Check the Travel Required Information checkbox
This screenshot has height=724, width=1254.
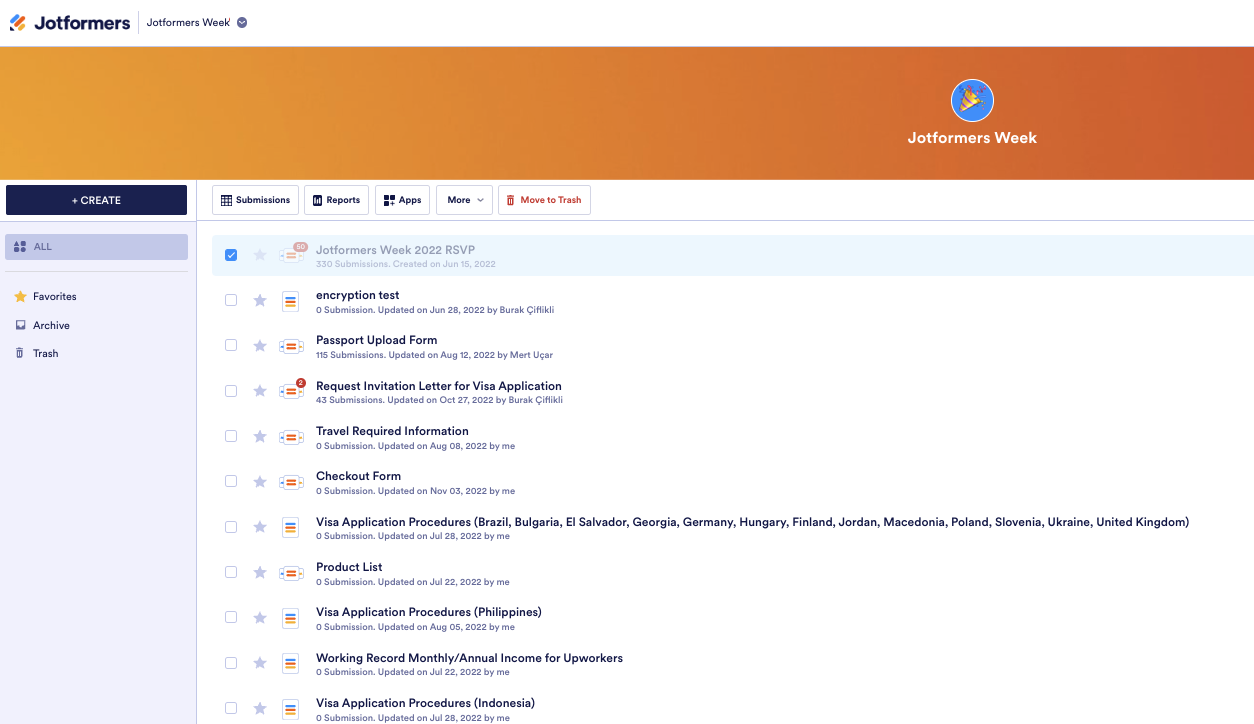(231, 436)
